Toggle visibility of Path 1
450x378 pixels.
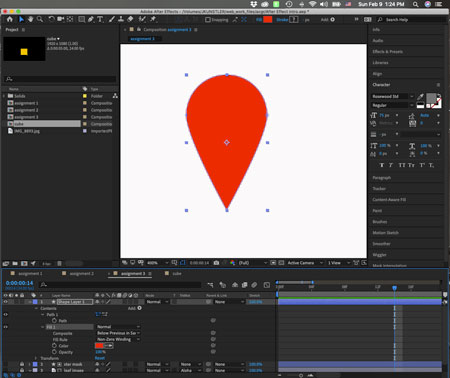pos(5,314)
